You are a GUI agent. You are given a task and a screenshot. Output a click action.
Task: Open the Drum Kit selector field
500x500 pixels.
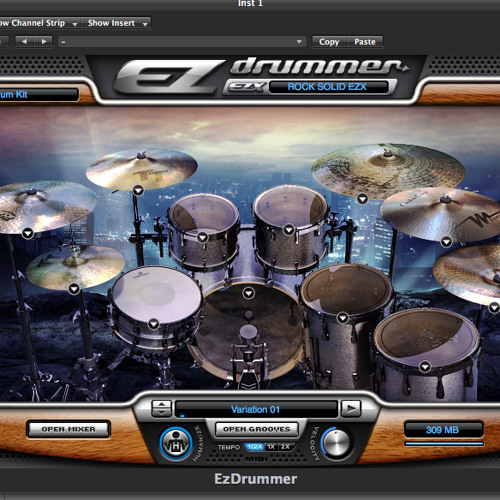[x=38, y=95]
